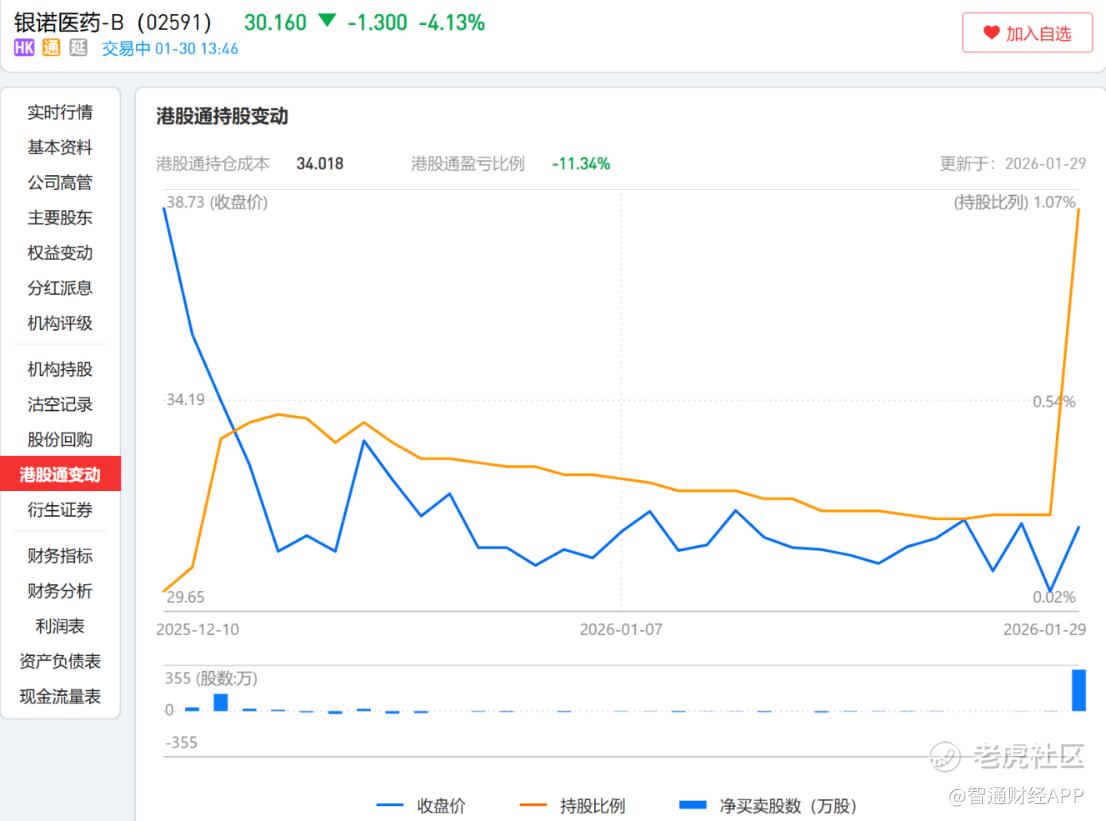Open the 基本资料 sidebar item
Screen dimensions: 1106x821
[60, 147]
